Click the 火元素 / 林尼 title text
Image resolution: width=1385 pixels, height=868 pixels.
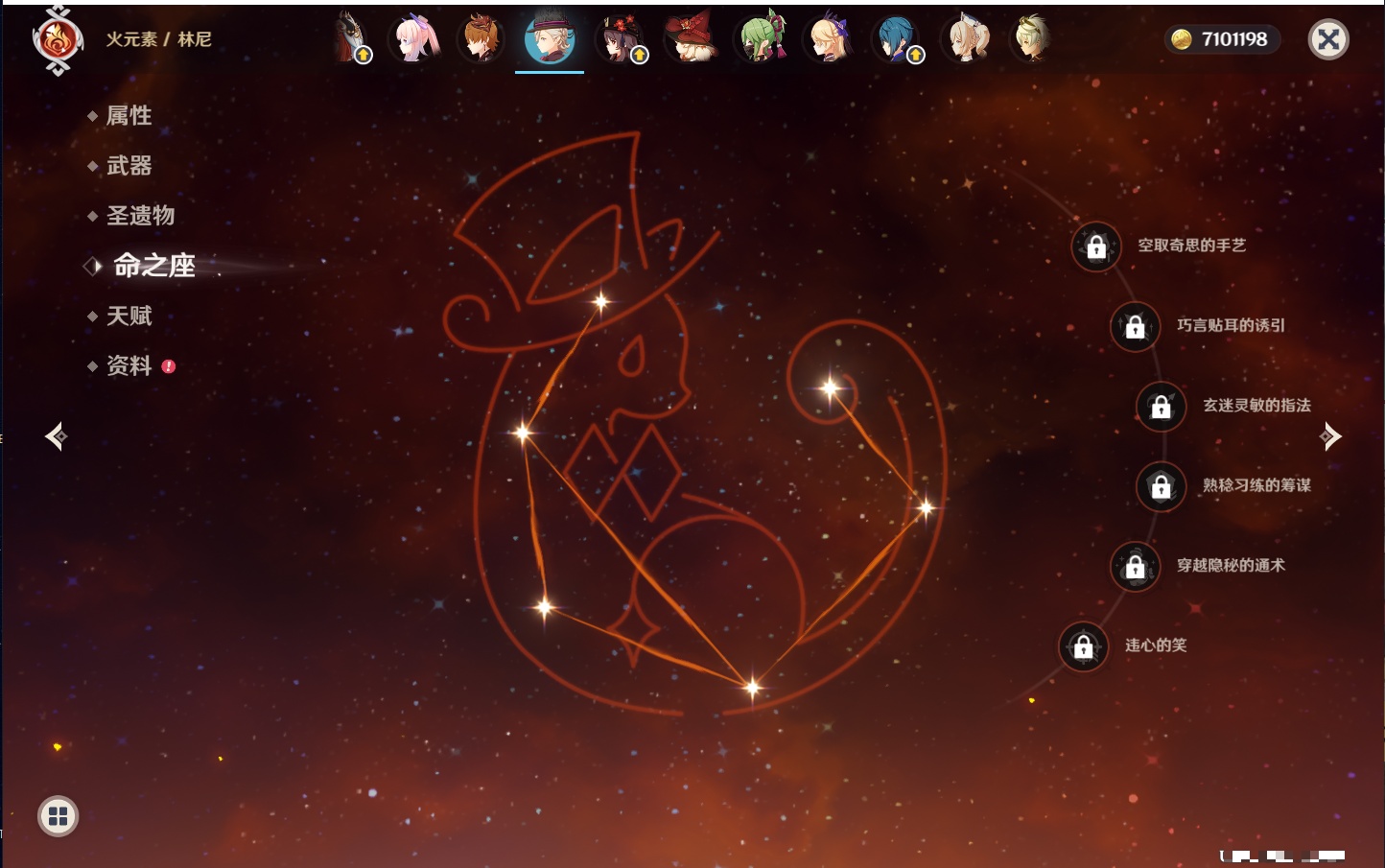158,39
